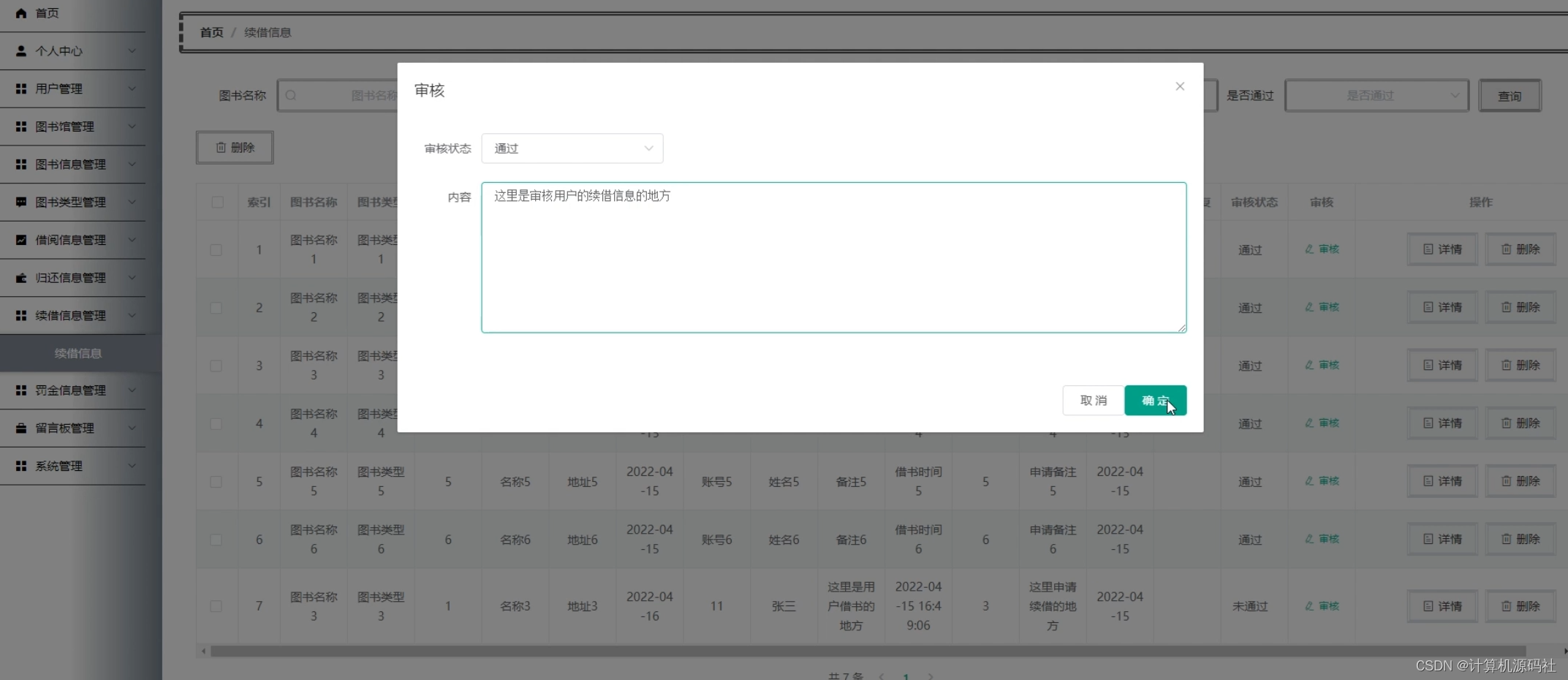Image resolution: width=1568 pixels, height=680 pixels.
Task: Click the search magnifier icon in 图书名称 field
Action: pos(291,95)
